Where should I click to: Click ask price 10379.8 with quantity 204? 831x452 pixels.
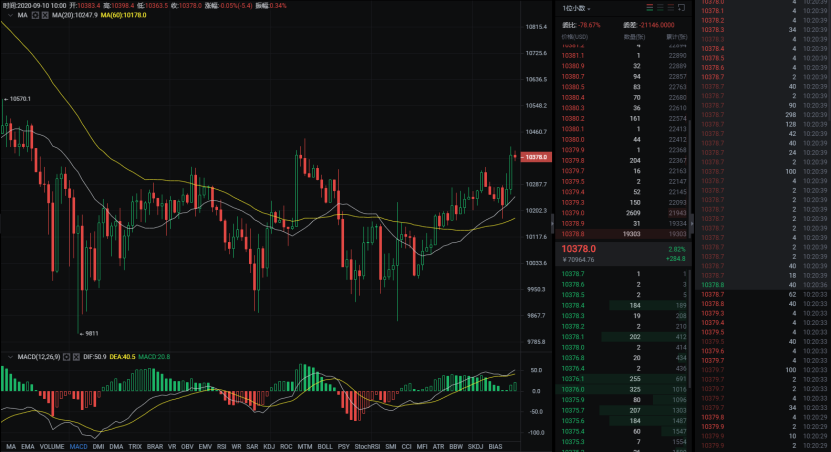pyautogui.click(x=573, y=161)
